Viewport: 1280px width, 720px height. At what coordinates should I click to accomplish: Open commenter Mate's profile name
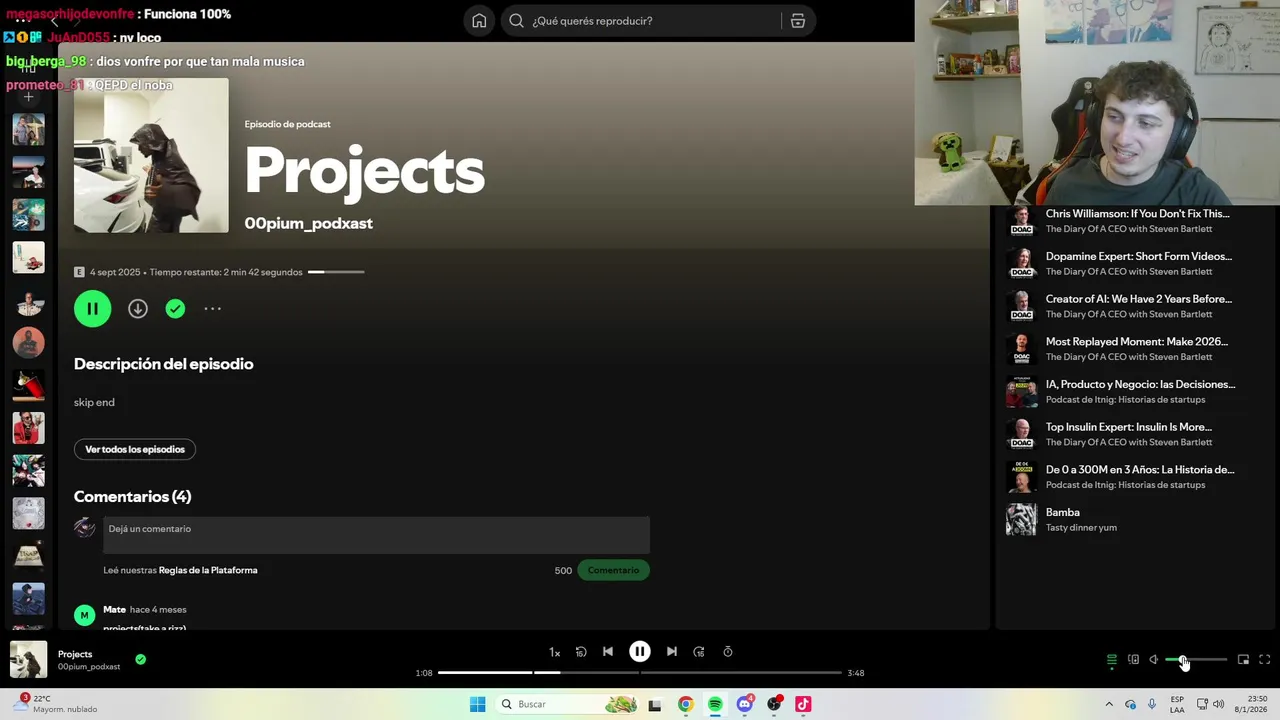(x=115, y=610)
